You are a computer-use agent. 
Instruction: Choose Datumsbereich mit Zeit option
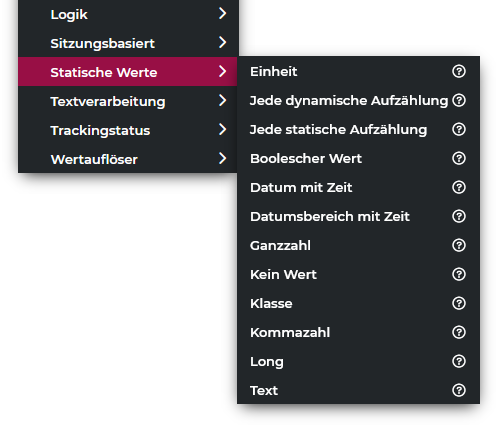tap(358, 216)
